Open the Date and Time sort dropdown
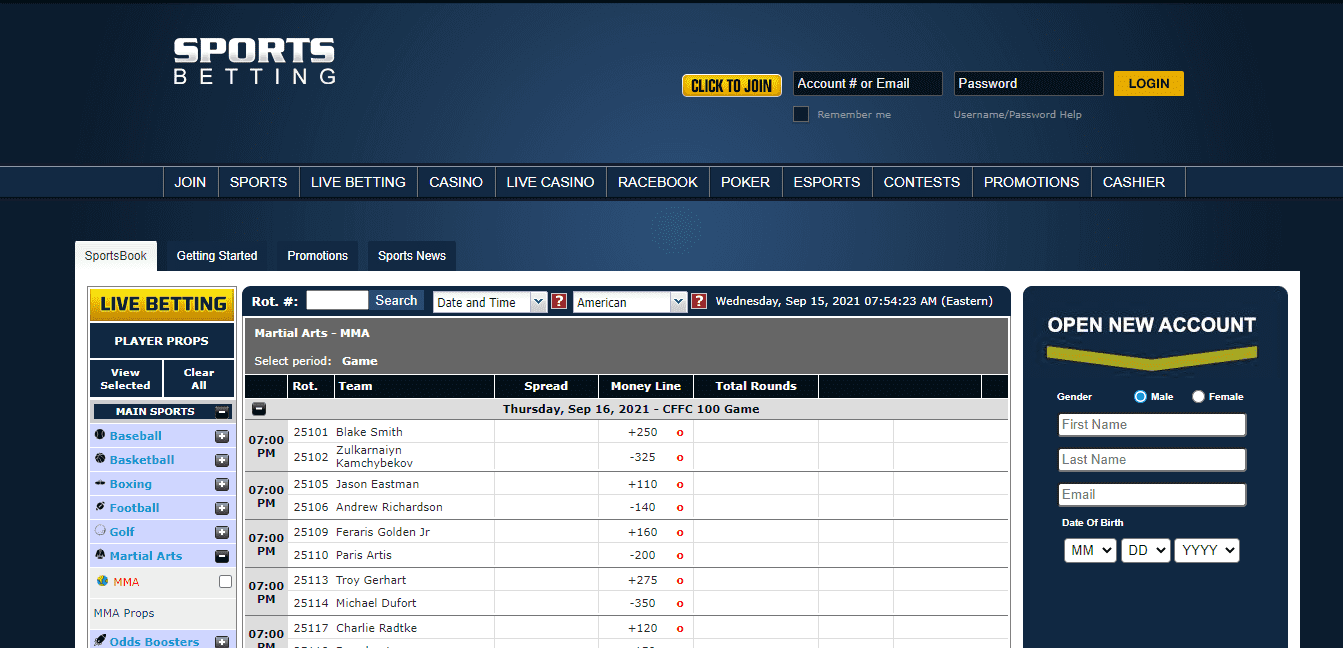 tap(490, 302)
